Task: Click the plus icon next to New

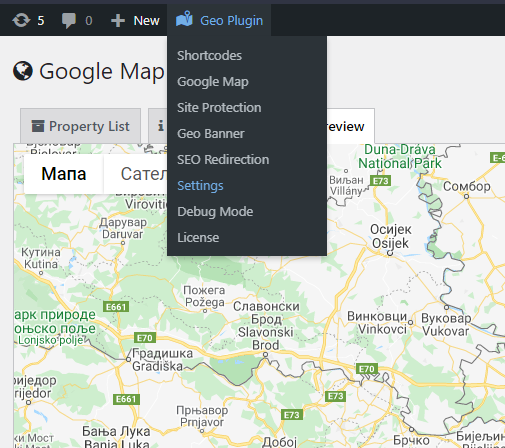Action: point(118,21)
